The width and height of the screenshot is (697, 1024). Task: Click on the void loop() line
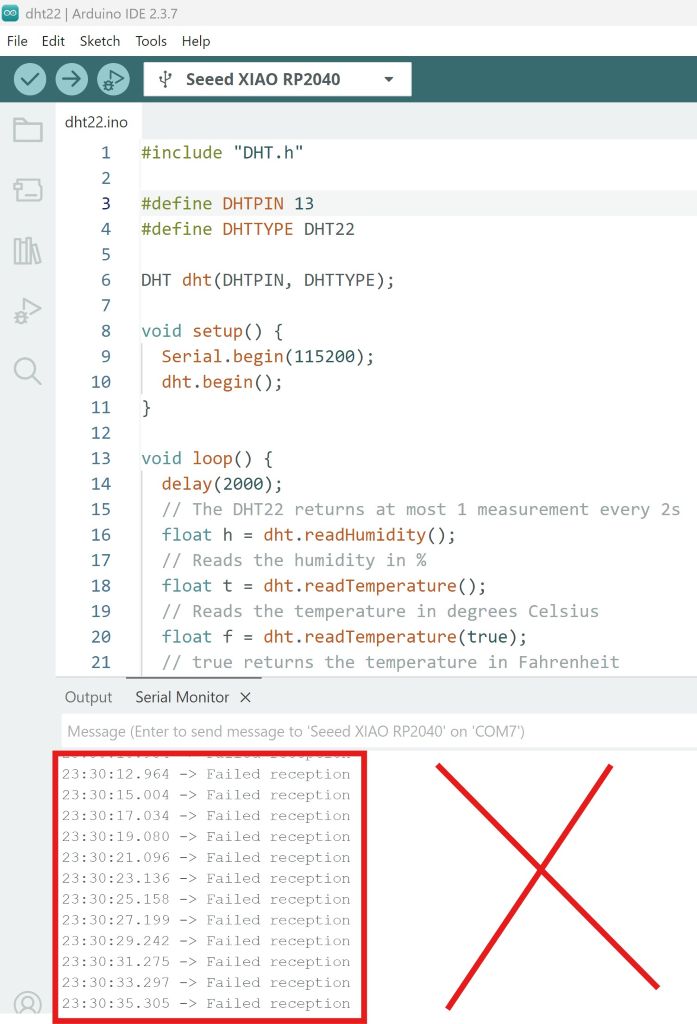207,458
